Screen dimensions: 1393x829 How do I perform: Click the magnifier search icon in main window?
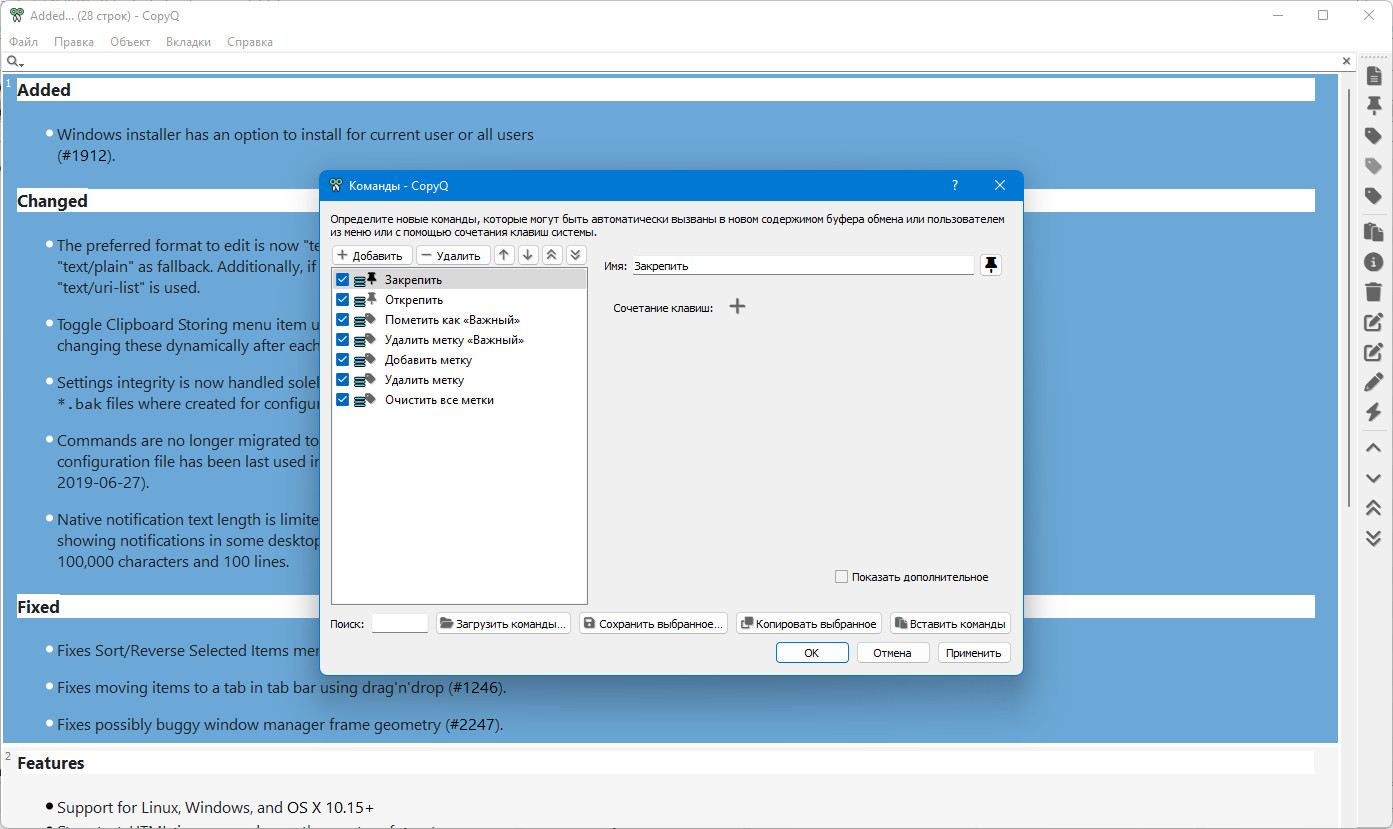[x=14, y=62]
